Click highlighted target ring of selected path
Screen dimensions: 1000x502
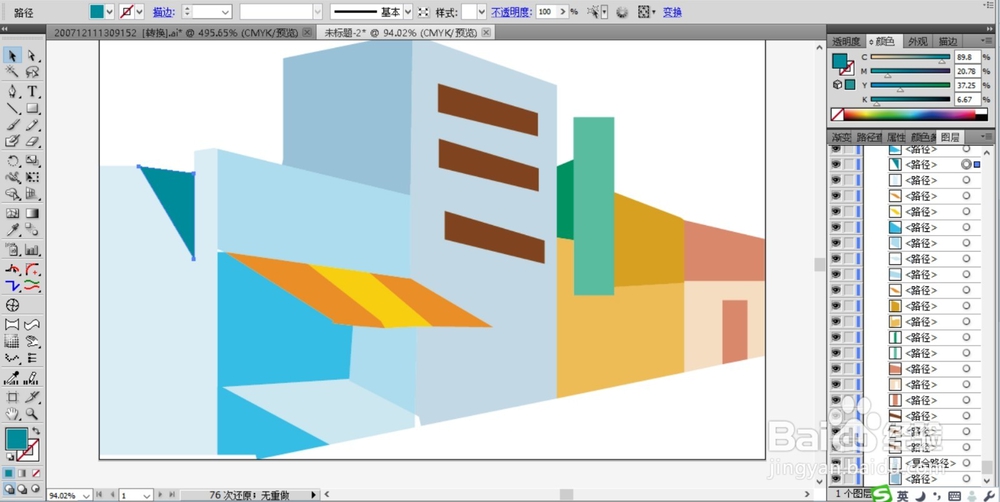[x=967, y=165]
